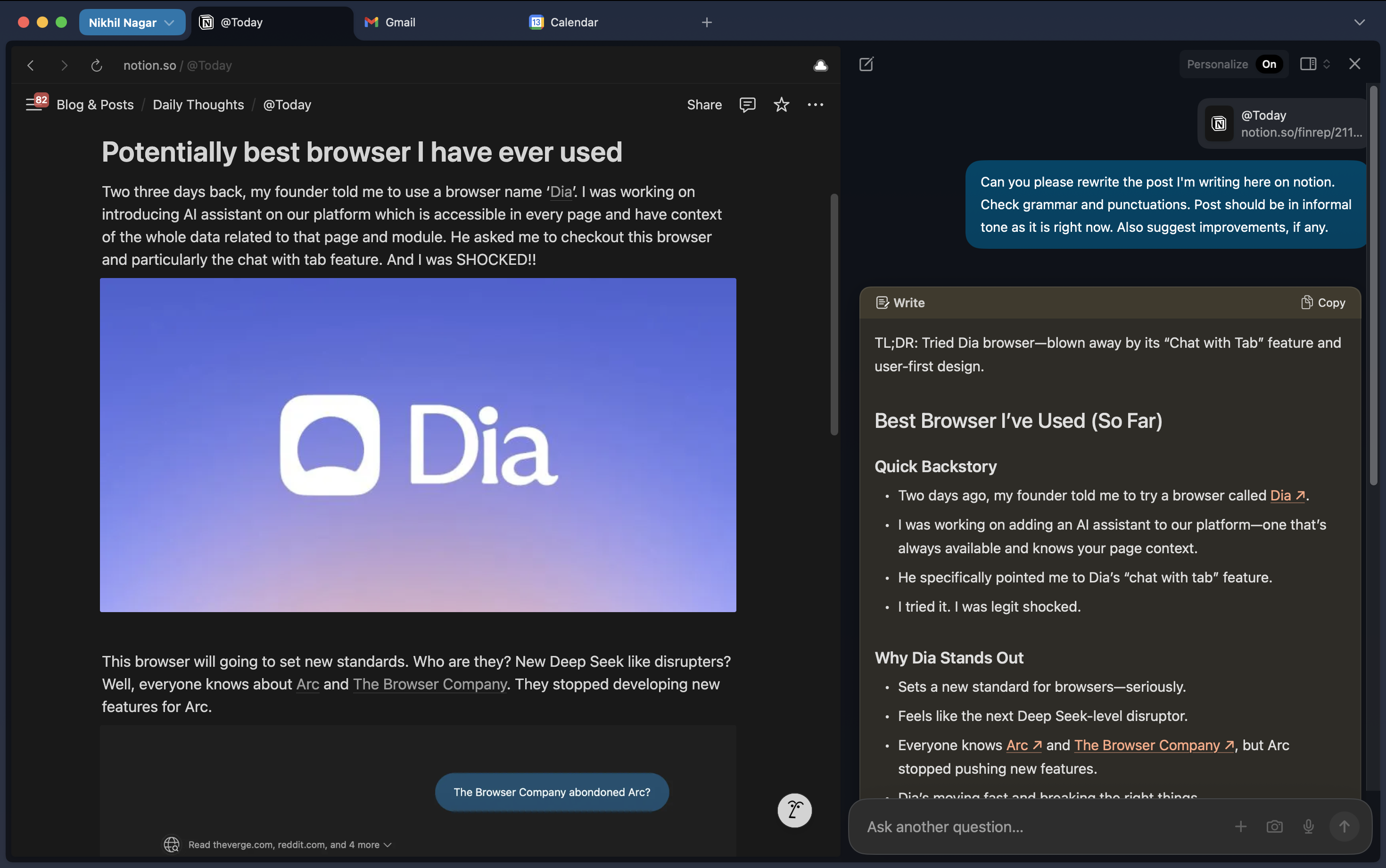Send question with up-arrow button
This screenshot has height=868, width=1386.
click(1344, 826)
